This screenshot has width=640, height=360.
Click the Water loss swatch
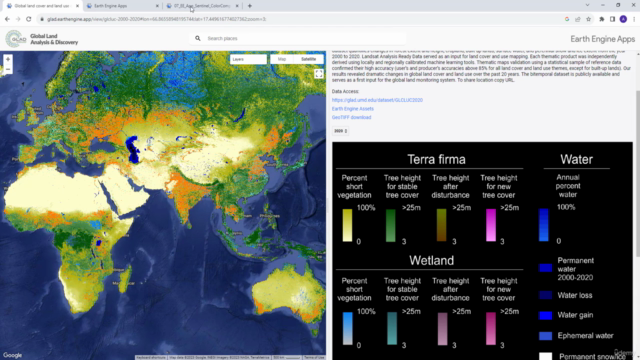[545, 295]
